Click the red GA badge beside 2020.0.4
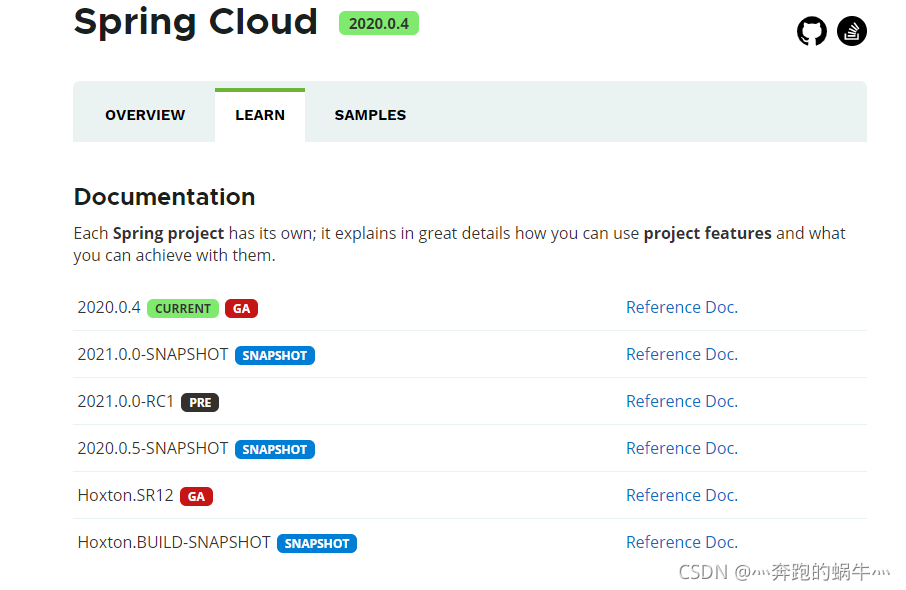 [x=241, y=308]
